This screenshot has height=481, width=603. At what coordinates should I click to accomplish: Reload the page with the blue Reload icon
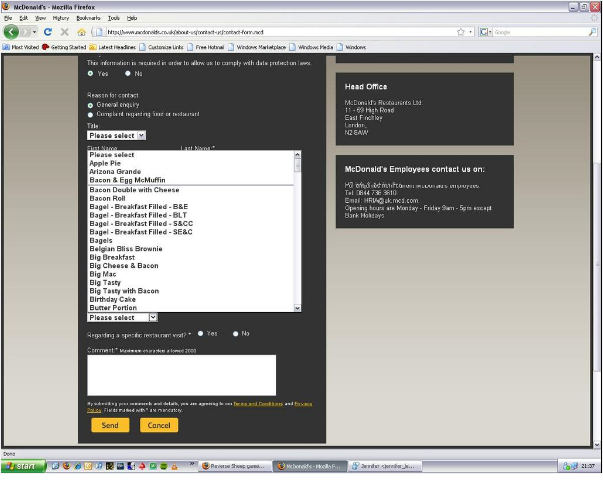(48, 32)
